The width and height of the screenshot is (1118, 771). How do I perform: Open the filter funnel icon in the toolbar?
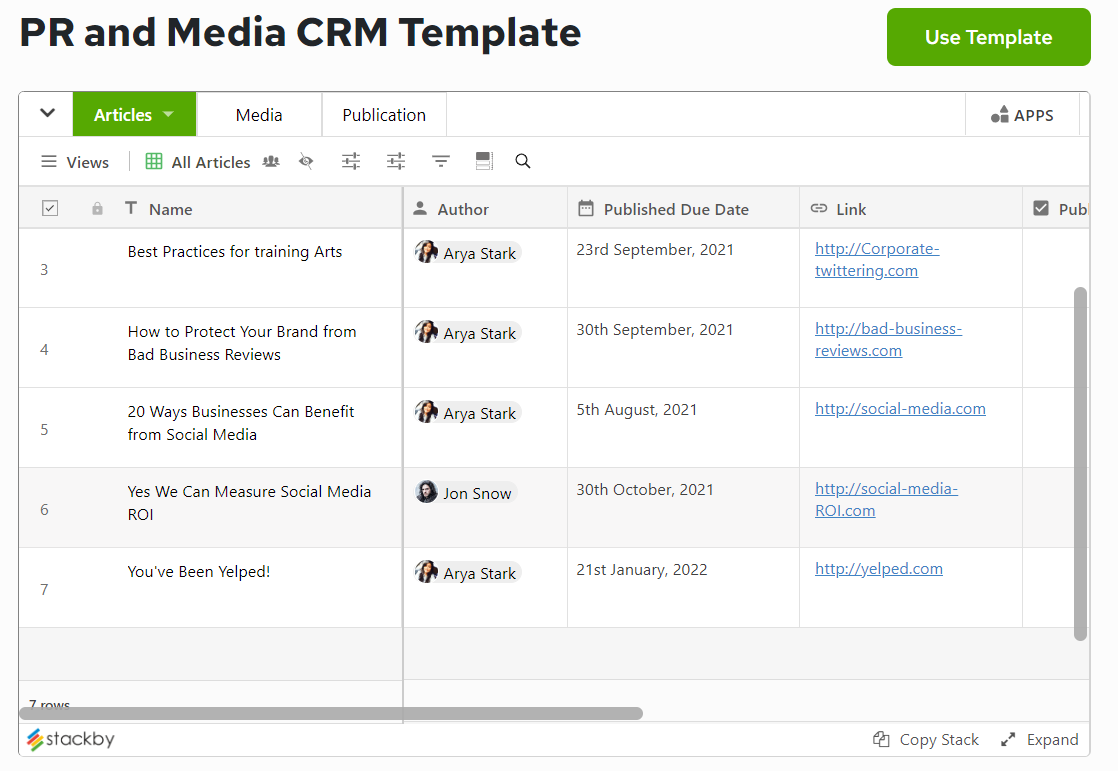[x=440, y=161]
